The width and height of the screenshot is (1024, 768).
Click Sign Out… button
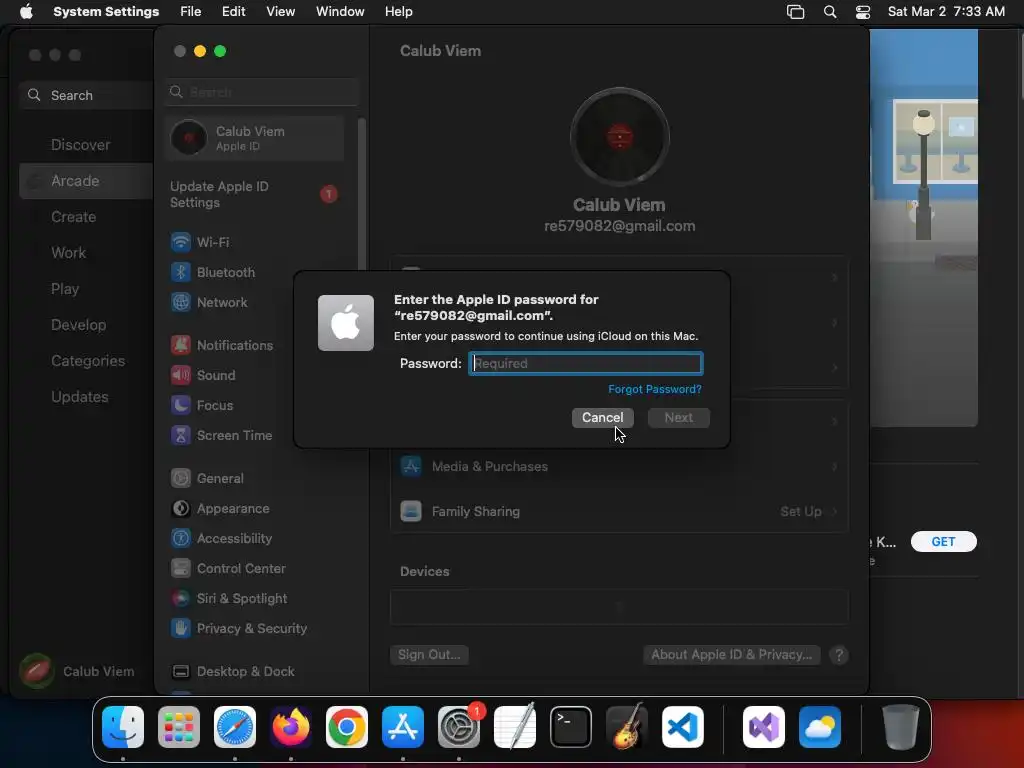click(429, 654)
